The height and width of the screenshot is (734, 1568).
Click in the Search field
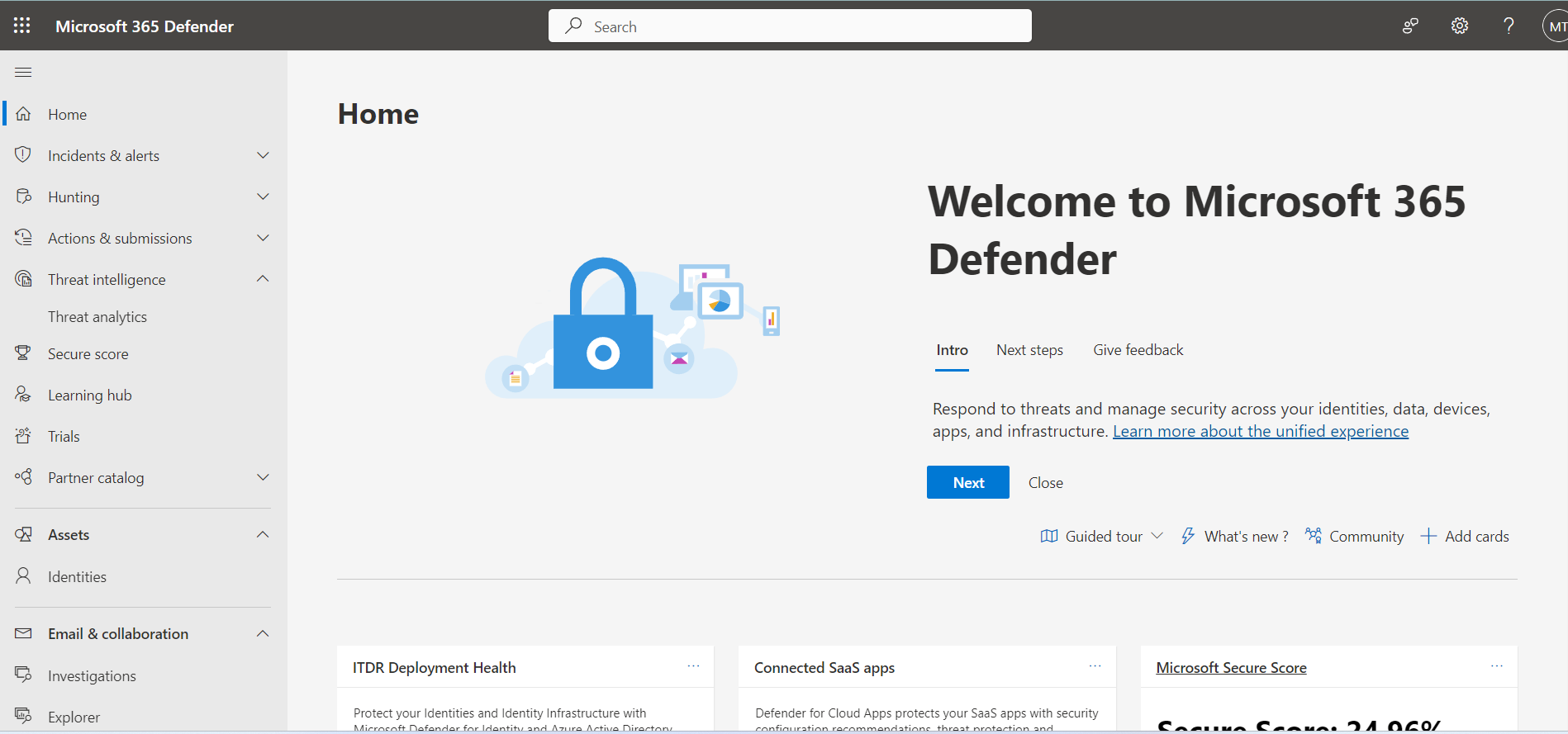[x=790, y=26]
